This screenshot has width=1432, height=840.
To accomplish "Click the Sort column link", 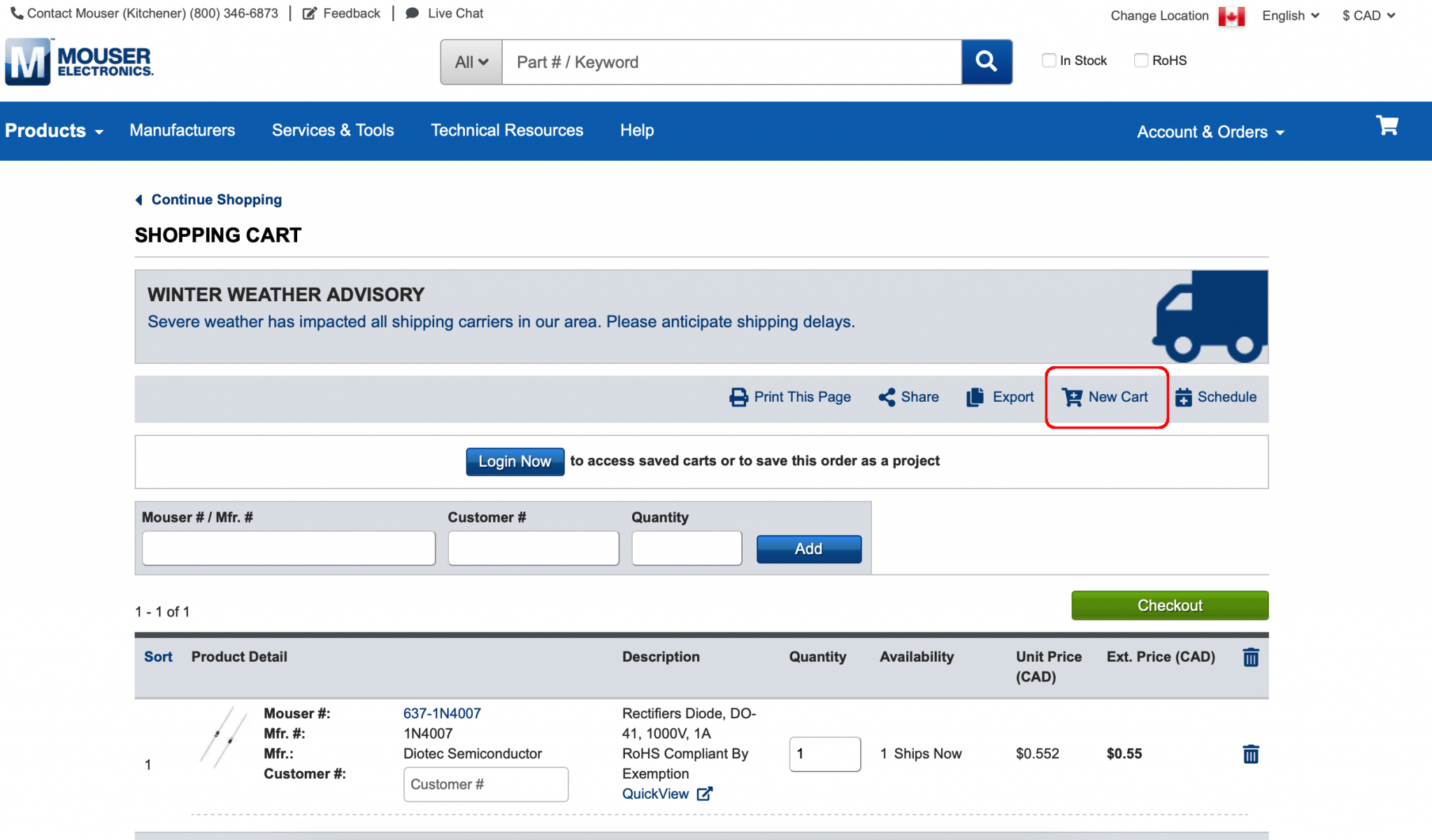I will click(158, 657).
